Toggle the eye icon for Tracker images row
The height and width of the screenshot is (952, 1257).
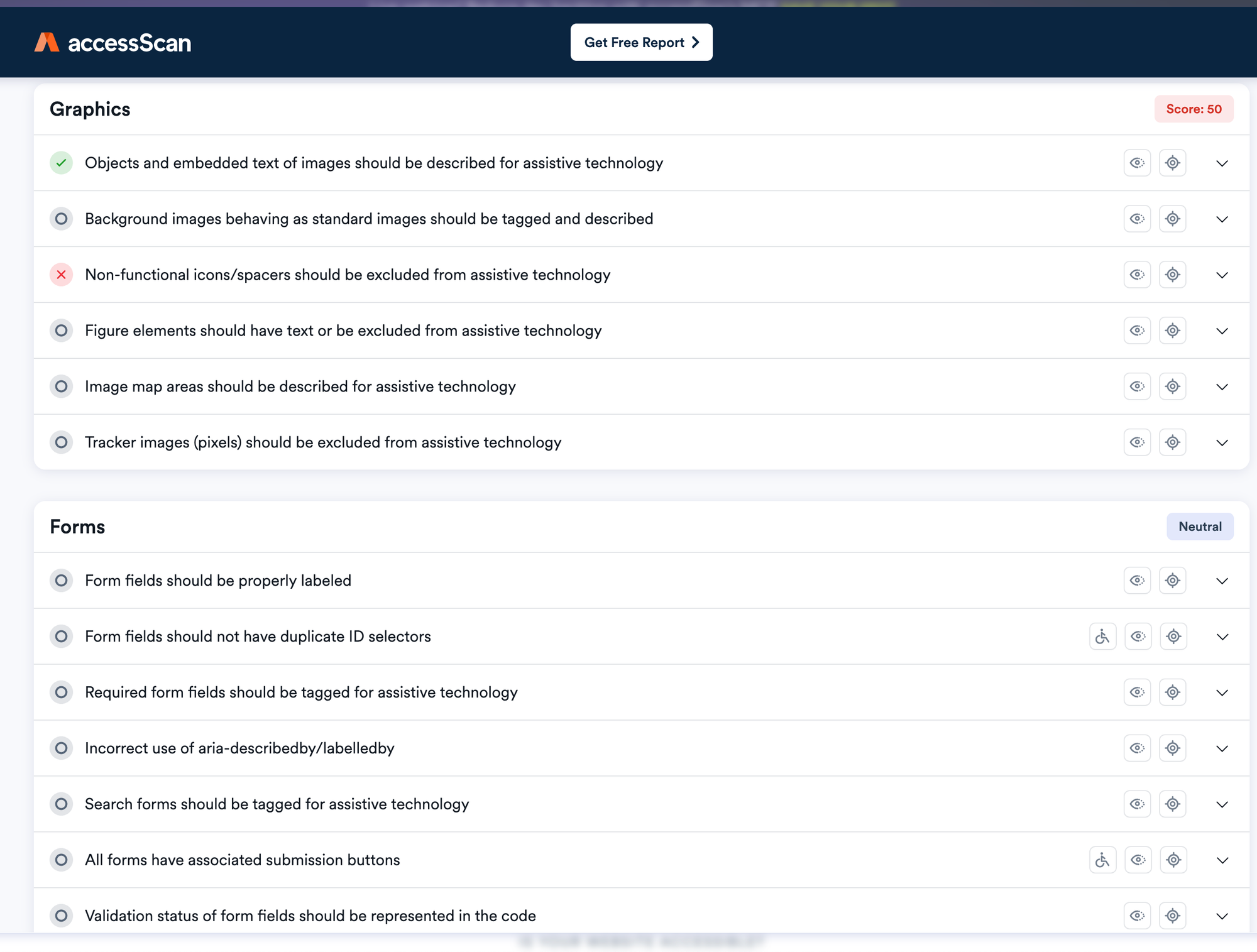point(1137,442)
